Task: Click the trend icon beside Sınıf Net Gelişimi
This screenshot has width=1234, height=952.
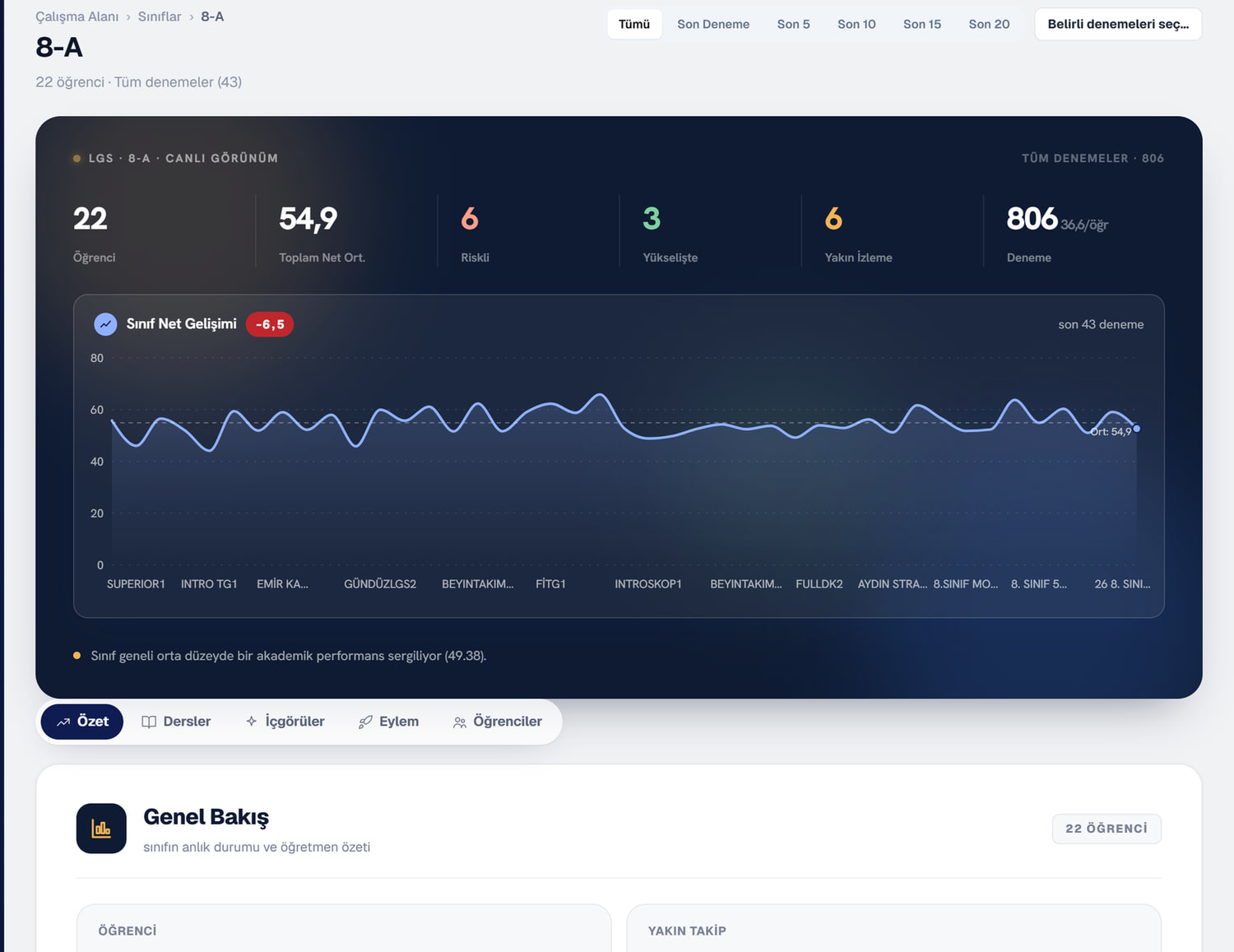Action: point(105,324)
